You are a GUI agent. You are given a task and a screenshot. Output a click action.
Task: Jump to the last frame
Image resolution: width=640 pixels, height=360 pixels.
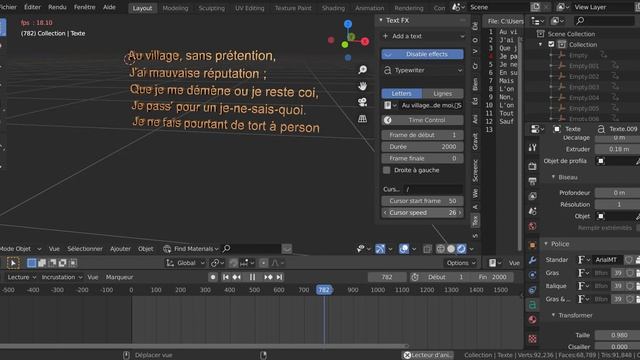point(280,277)
